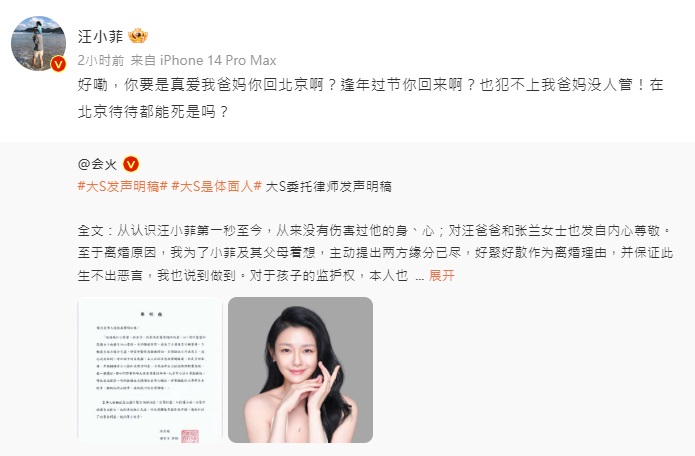The width and height of the screenshot is (695, 456).
Task: Click the red seal stamp on statement document
Action: click(190, 436)
